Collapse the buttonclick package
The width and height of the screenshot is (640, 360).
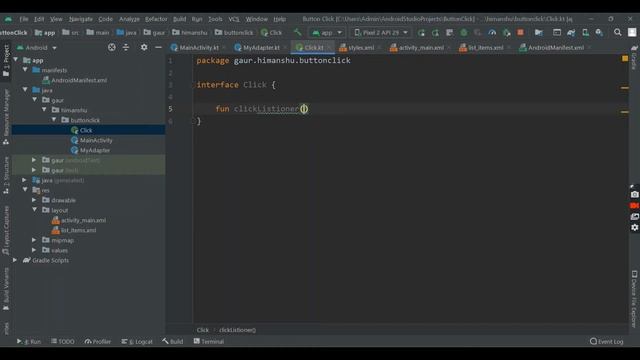click(x=54, y=120)
